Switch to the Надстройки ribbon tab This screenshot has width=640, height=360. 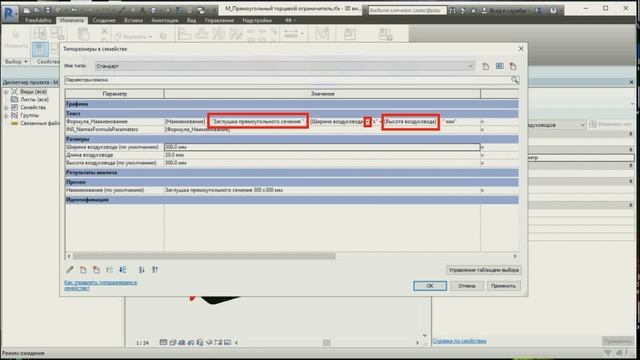click(x=257, y=20)
